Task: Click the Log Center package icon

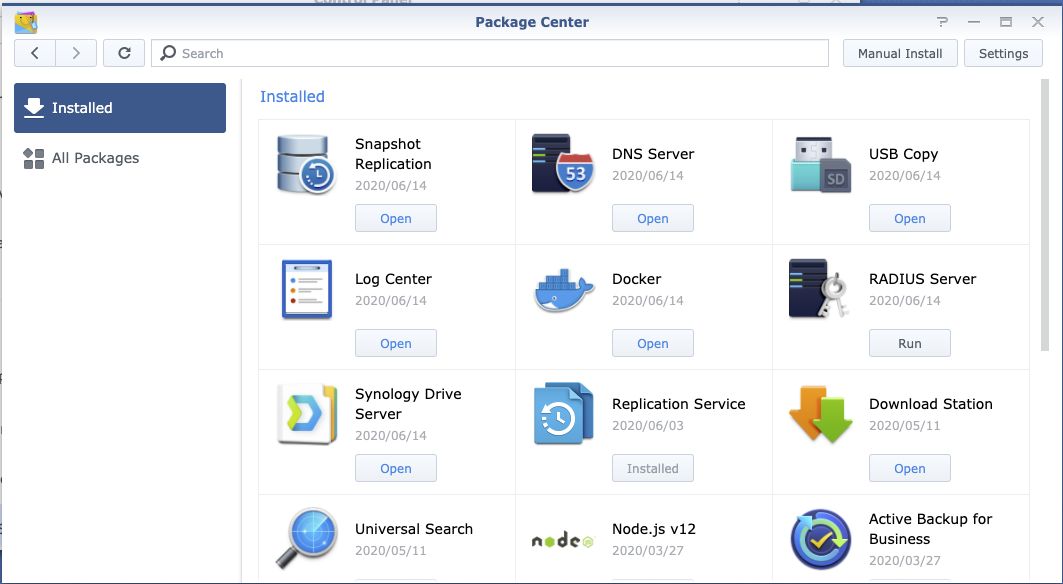Action: pyautogui.click(x=306, y=289)
